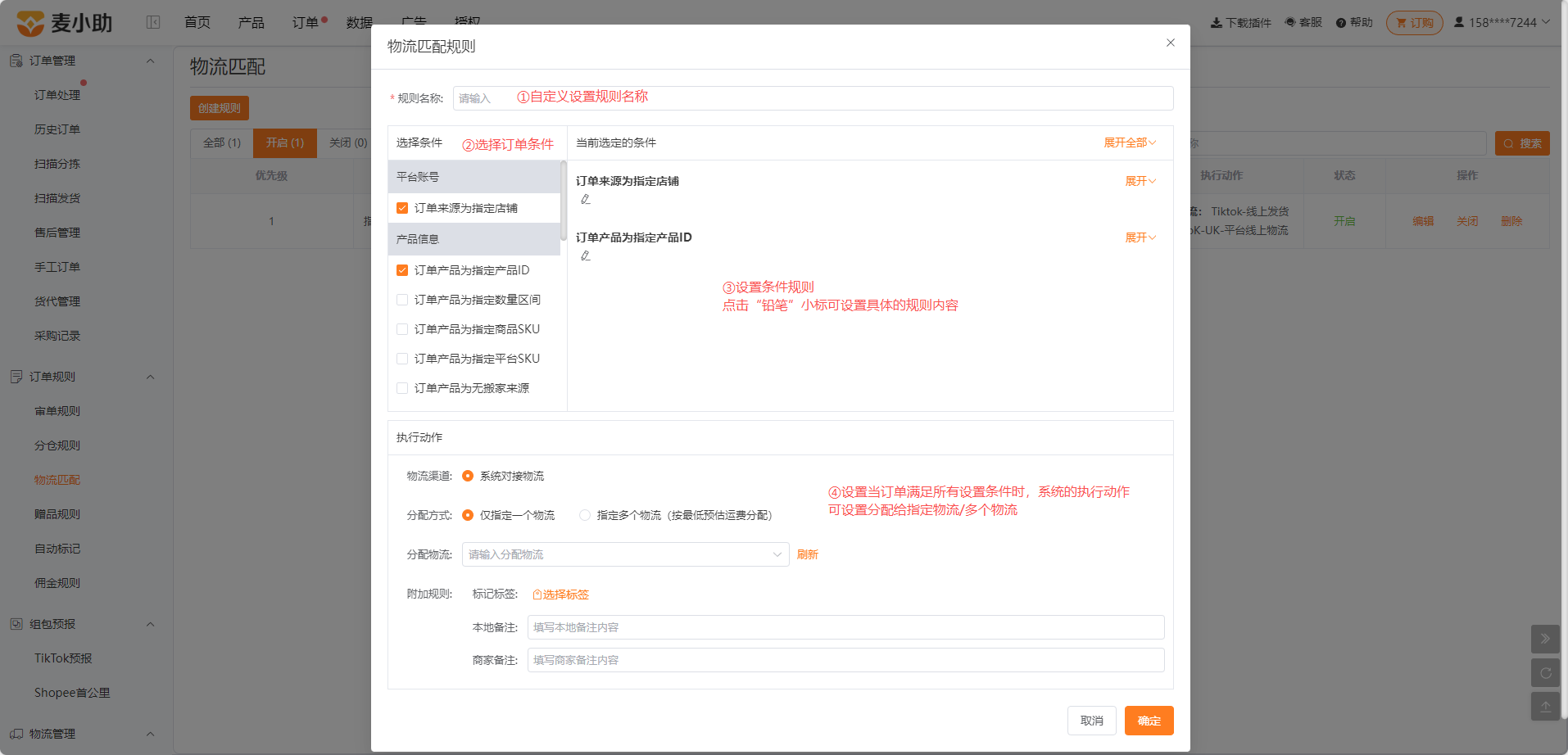Click the 组包预报 sidebar icon
1568x755 pixels.
[16, 624]
